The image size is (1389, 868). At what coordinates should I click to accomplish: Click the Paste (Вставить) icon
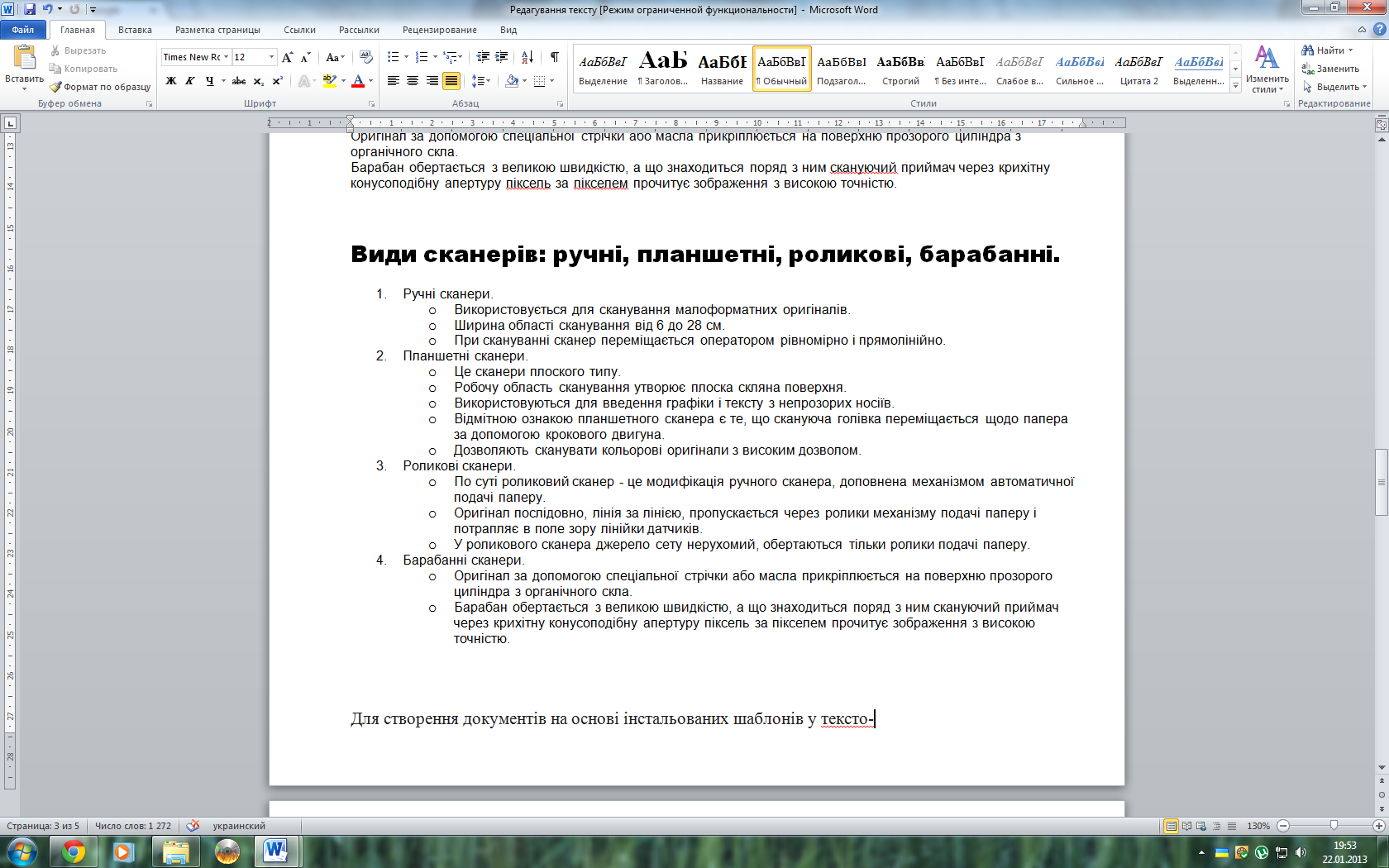point(25,57)
